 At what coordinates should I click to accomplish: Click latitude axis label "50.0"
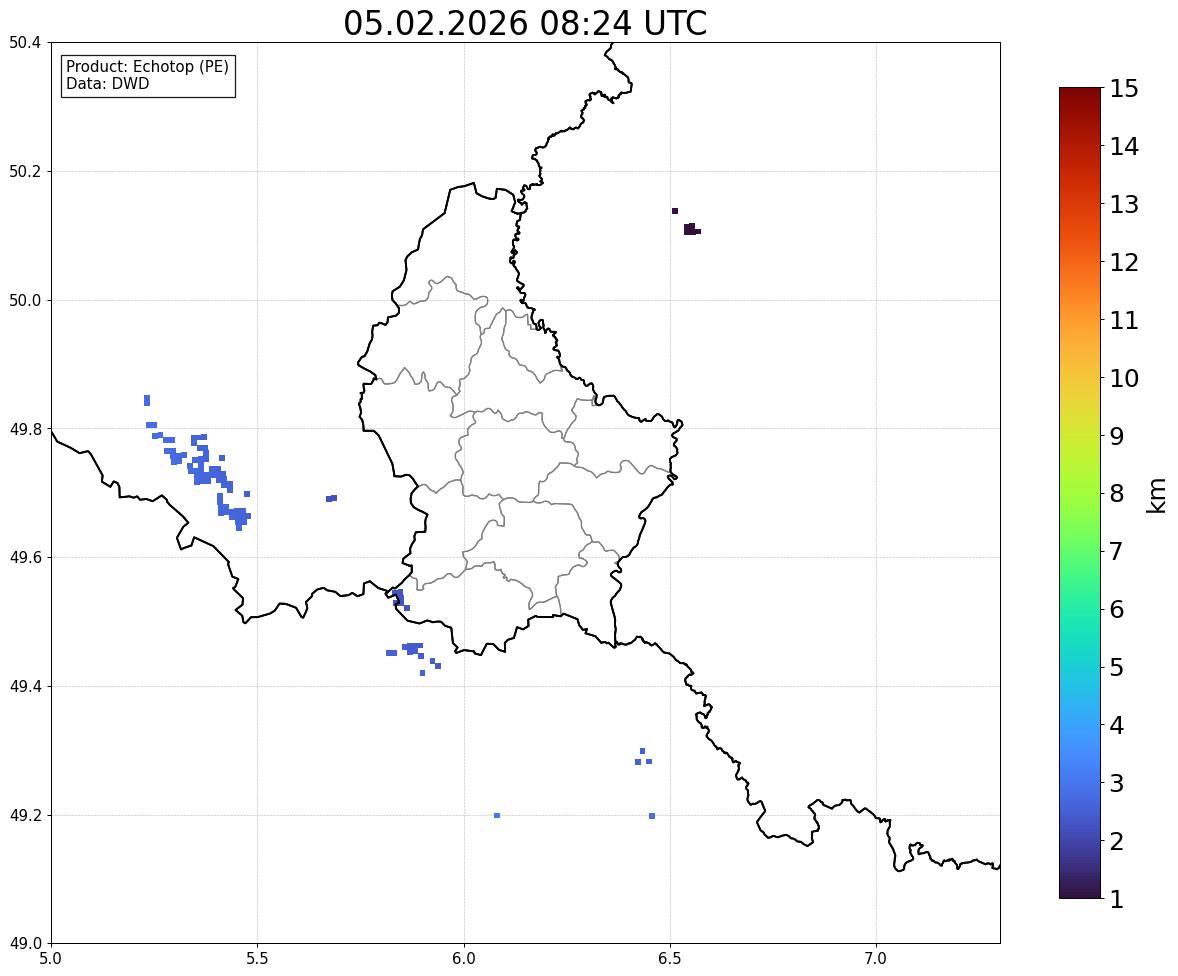click(25, 301)
